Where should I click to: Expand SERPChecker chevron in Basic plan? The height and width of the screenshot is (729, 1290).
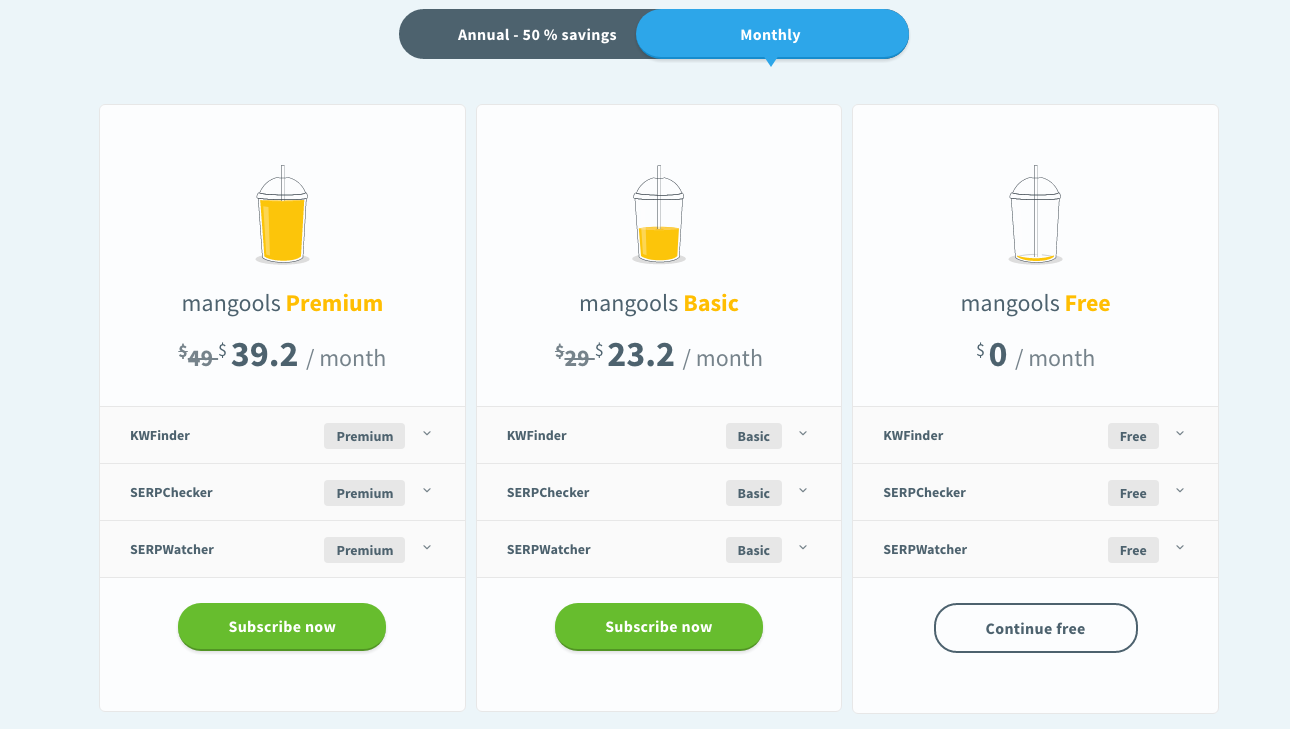803,491
